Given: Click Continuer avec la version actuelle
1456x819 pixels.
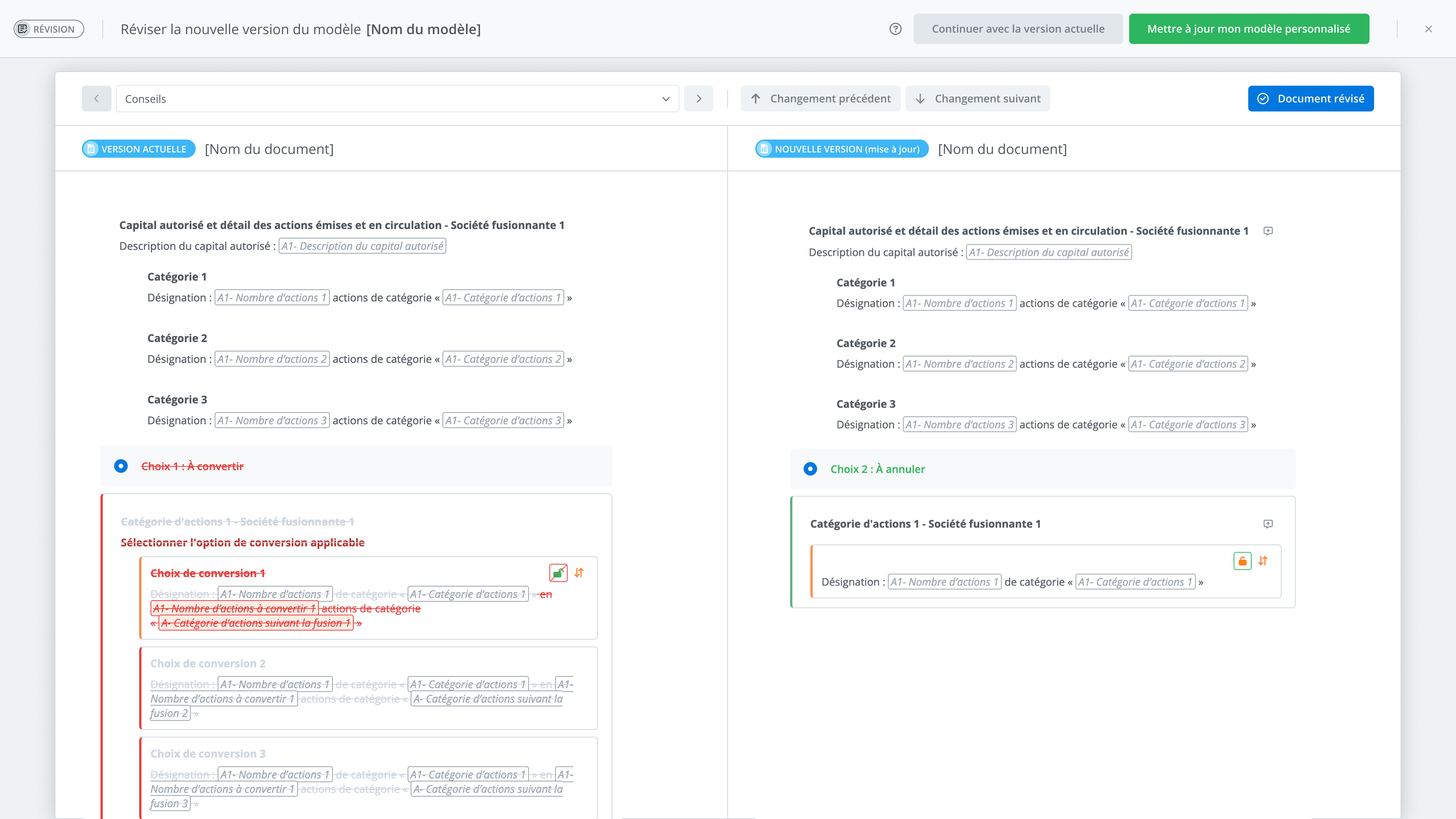Looking at the screenshot, I should [1017, 29].
